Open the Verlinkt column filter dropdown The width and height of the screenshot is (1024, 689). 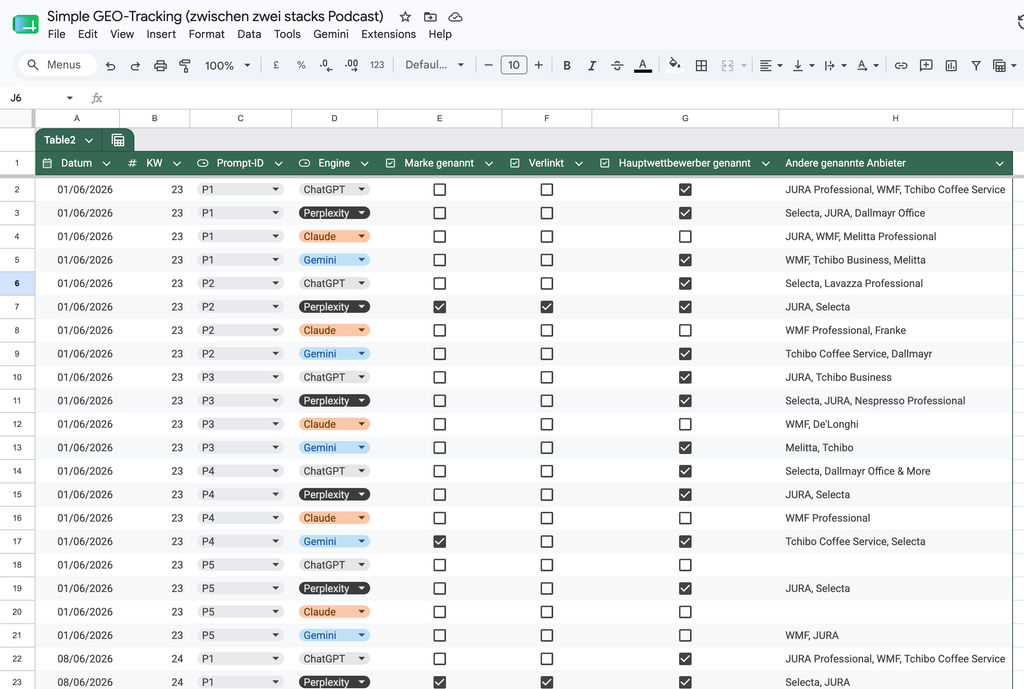579,163
